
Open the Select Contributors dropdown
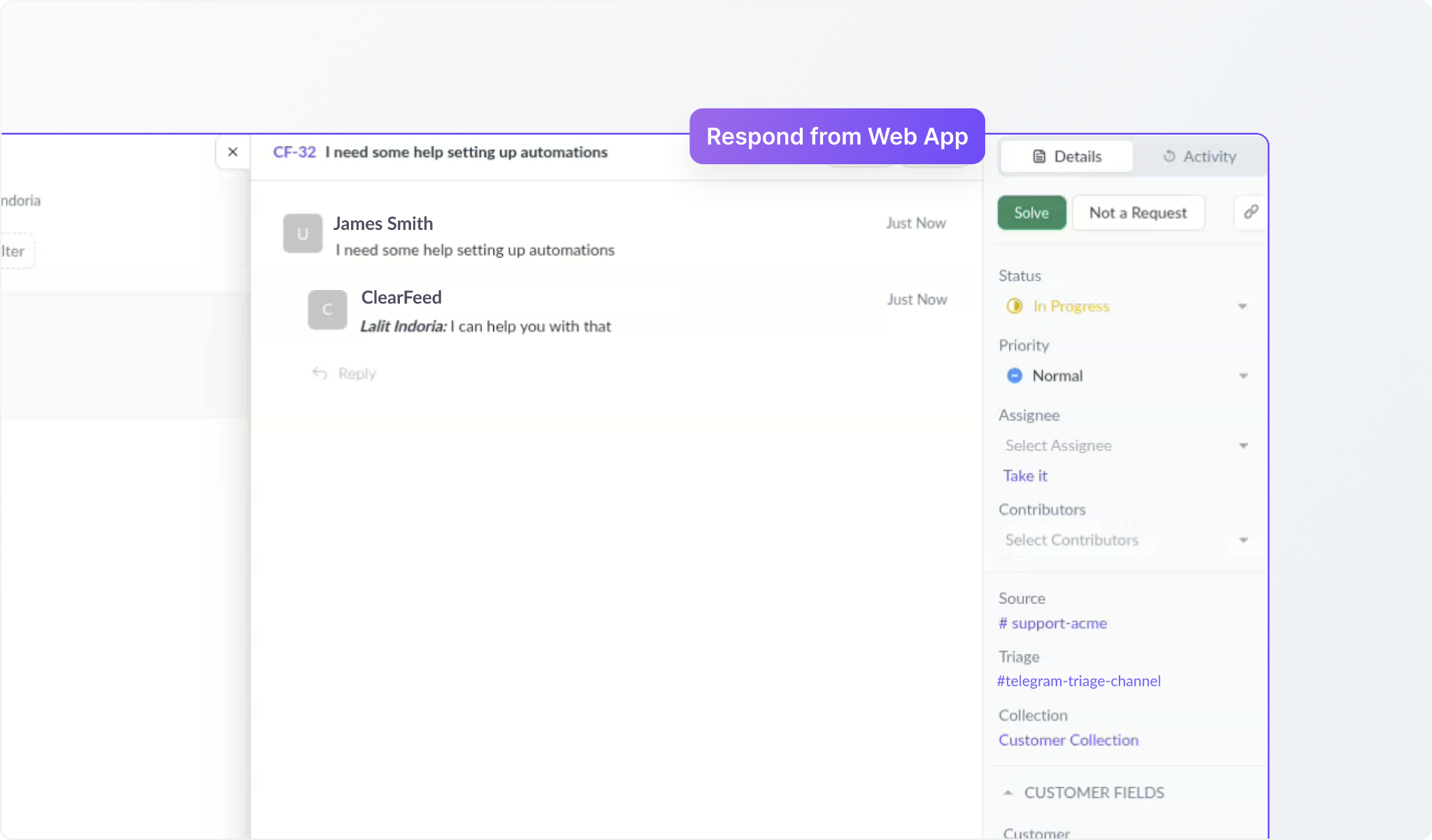coord(1126,540)
